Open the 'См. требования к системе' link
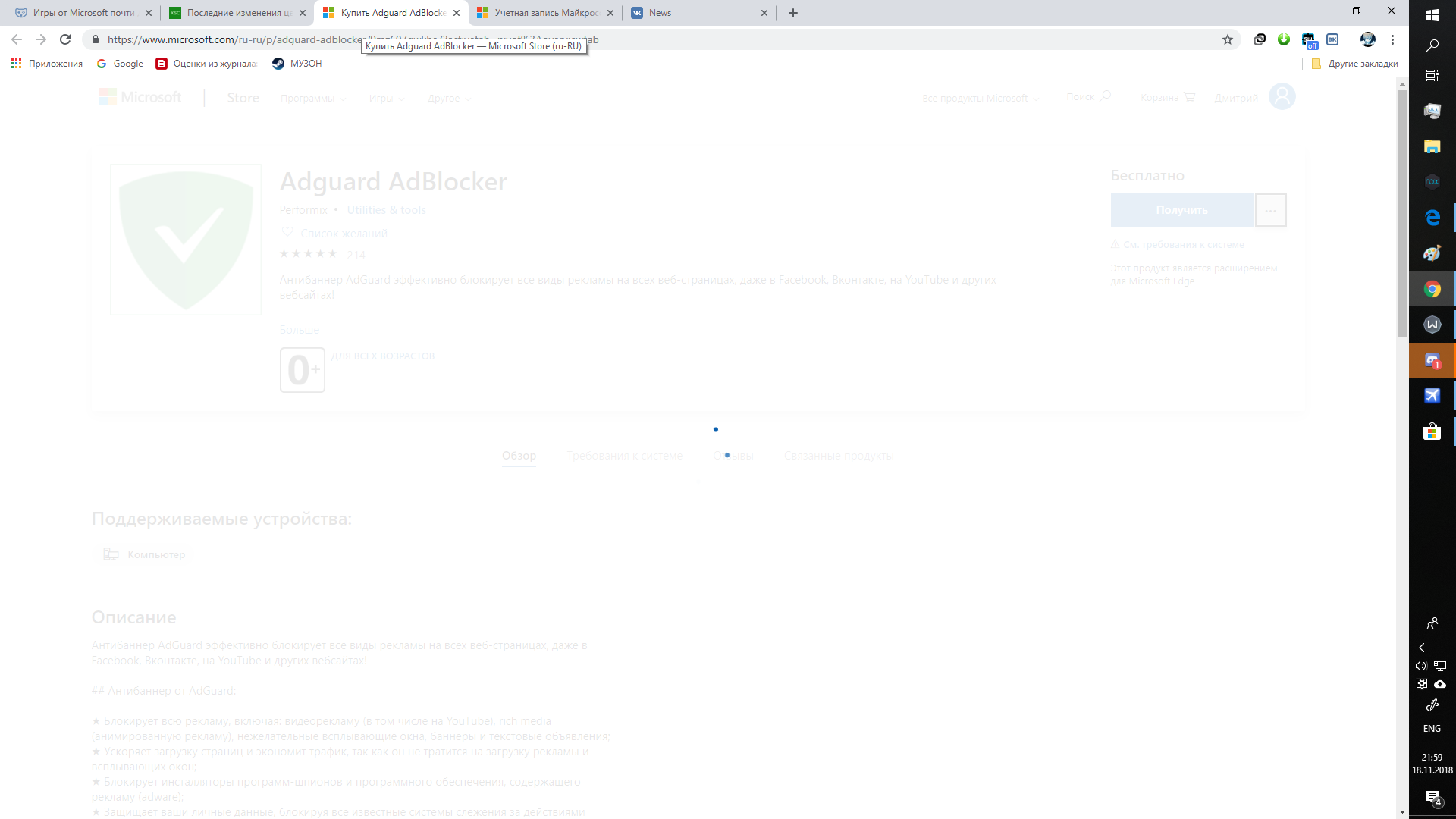The image size is (1456, 819). point(1178,244)
